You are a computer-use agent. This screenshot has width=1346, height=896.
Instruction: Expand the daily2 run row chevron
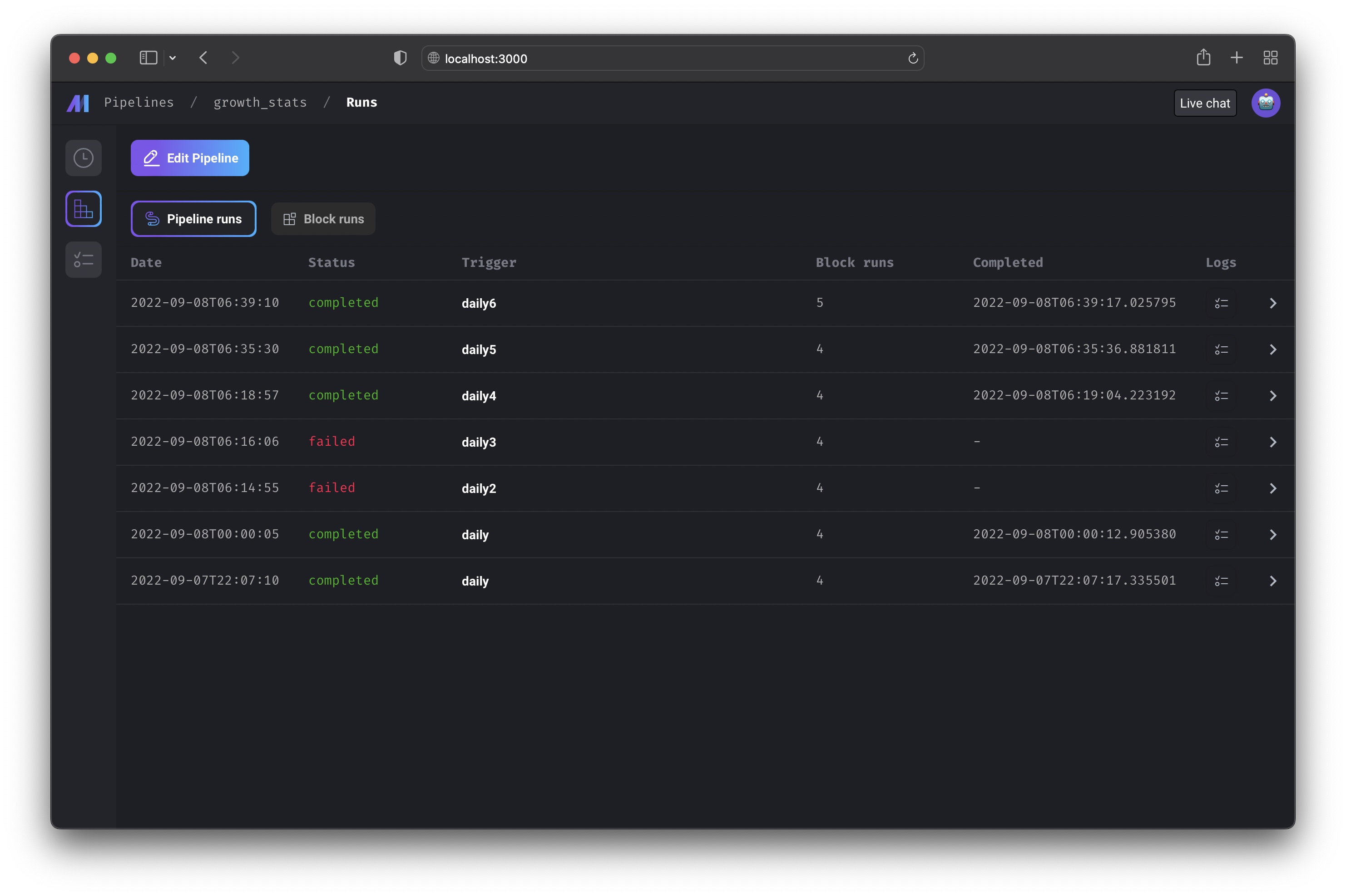click(1273, 488)
